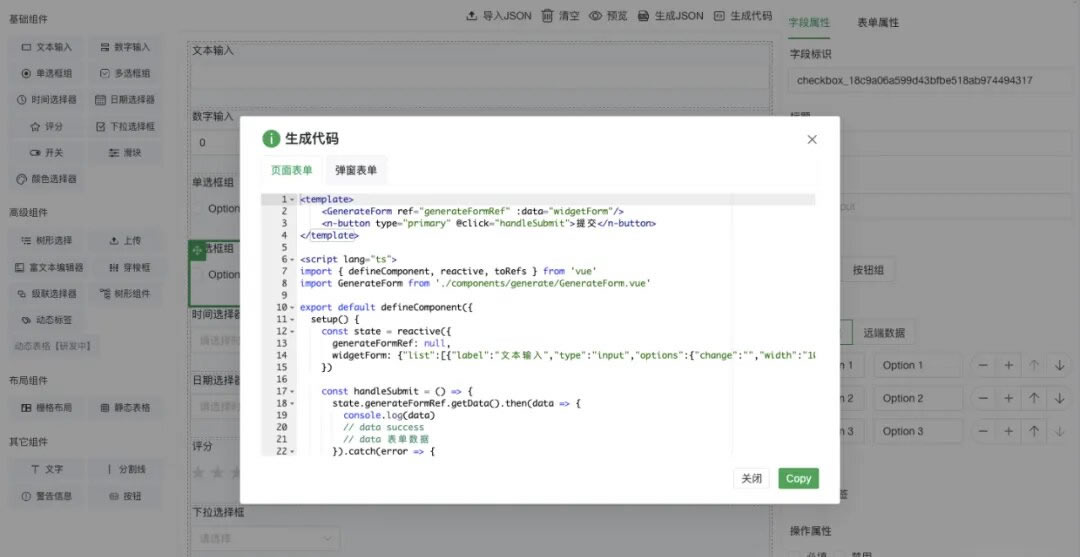Fold the export default block at line 10

pos(293,307)
